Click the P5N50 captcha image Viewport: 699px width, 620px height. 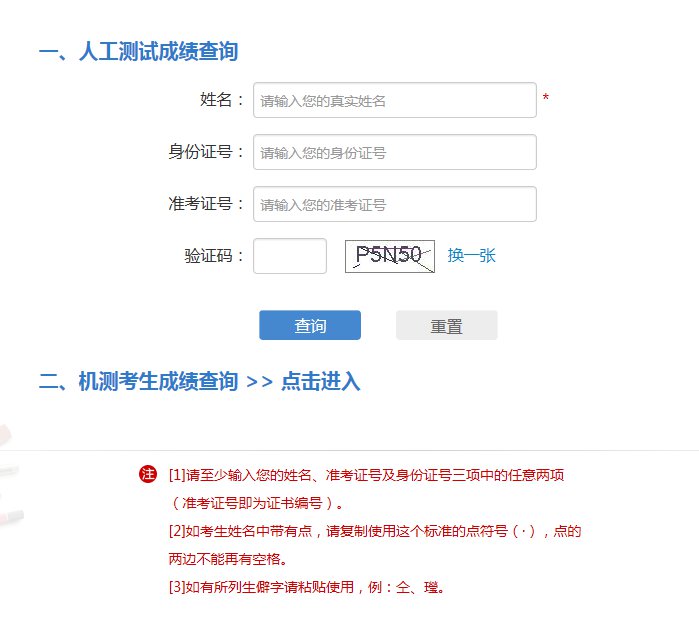pos(390,256)
